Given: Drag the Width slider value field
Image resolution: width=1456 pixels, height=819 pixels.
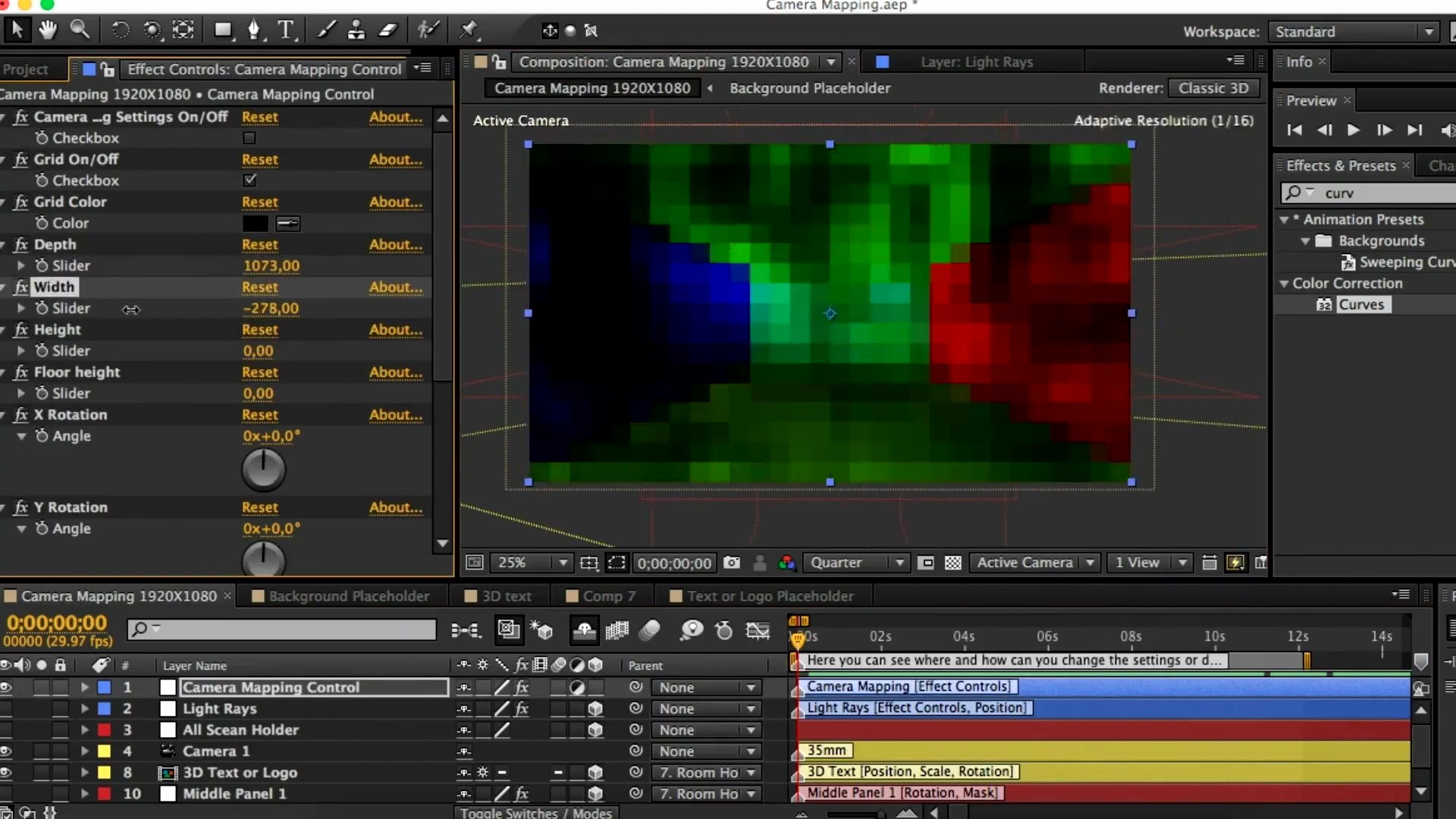Looking at the screenshot, I should coord(269,308).
